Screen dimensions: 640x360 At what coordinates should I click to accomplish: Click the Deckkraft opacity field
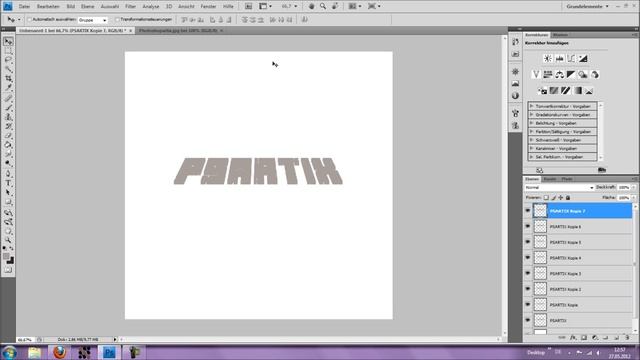click(x=623, y=187)
